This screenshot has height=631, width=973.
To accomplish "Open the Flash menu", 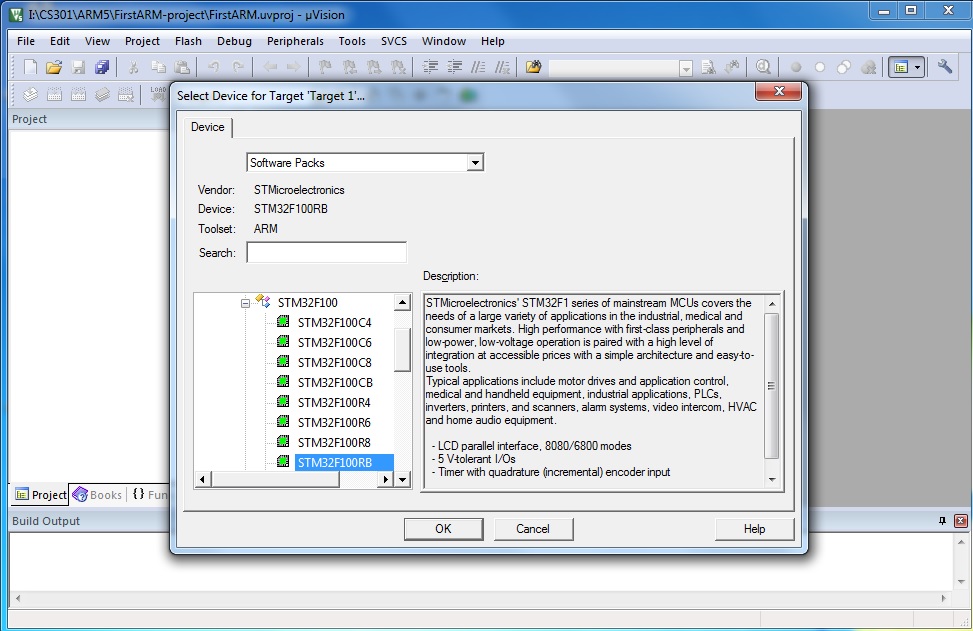I will (x=188, y=41).
